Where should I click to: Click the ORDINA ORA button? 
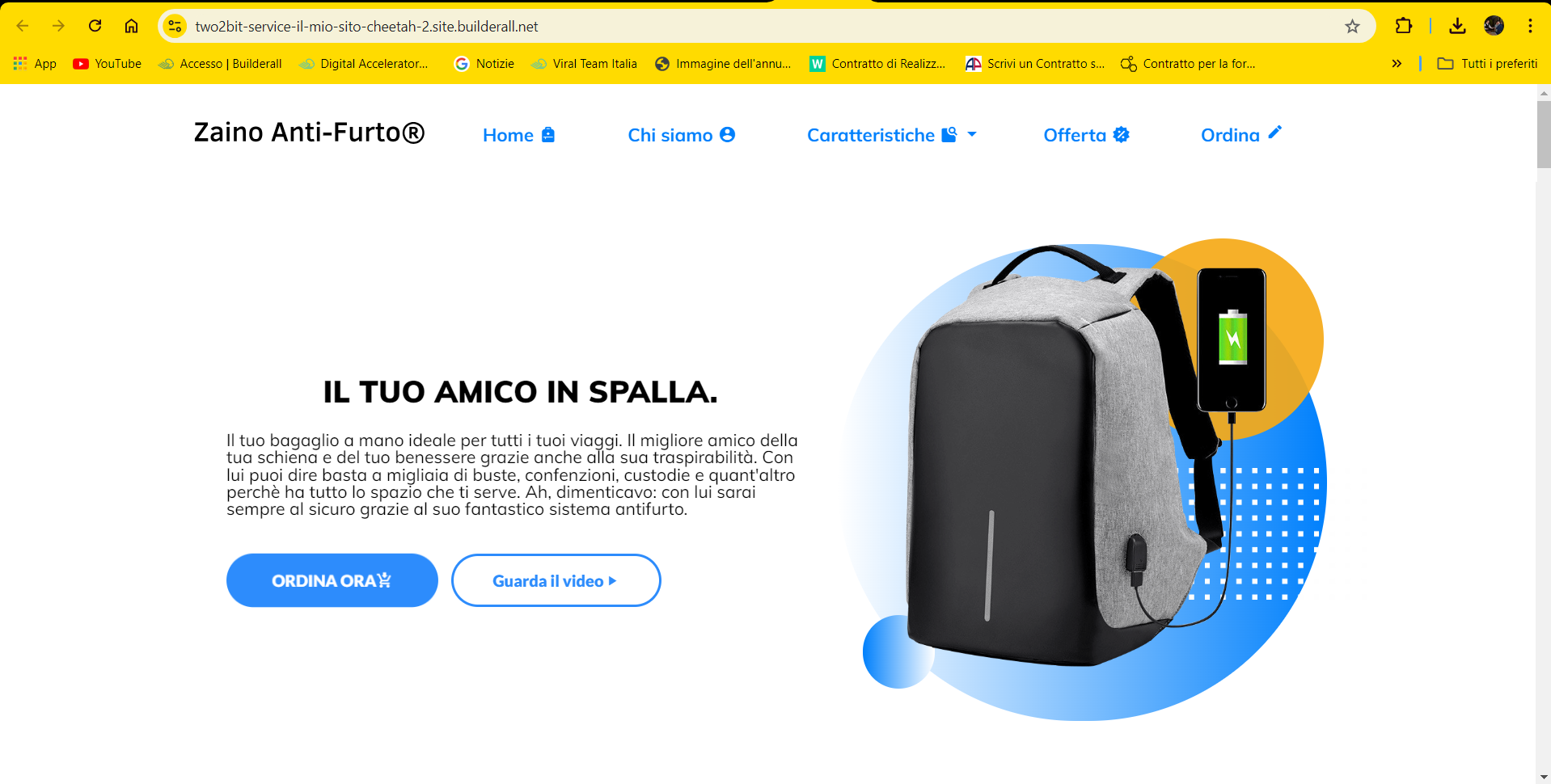(x=332, y=580)
